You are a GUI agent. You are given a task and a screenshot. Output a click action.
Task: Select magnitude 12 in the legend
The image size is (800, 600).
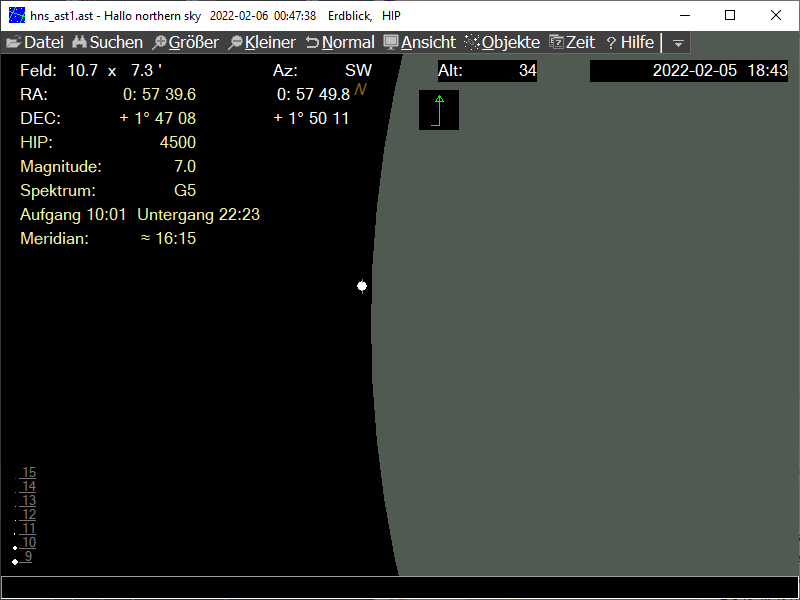coord(29,514)
